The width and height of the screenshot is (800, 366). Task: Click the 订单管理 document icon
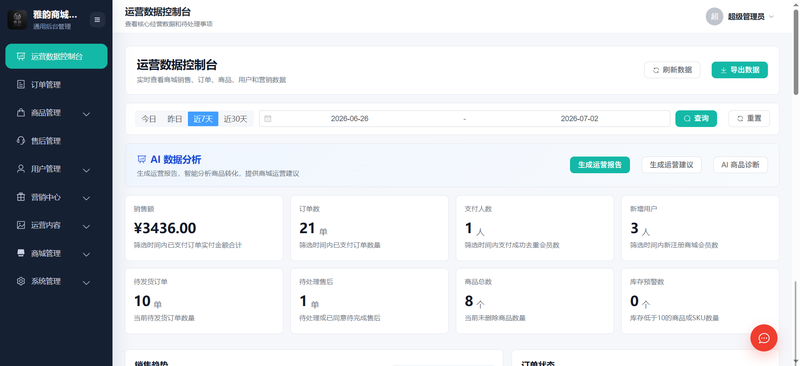[20, 84]
